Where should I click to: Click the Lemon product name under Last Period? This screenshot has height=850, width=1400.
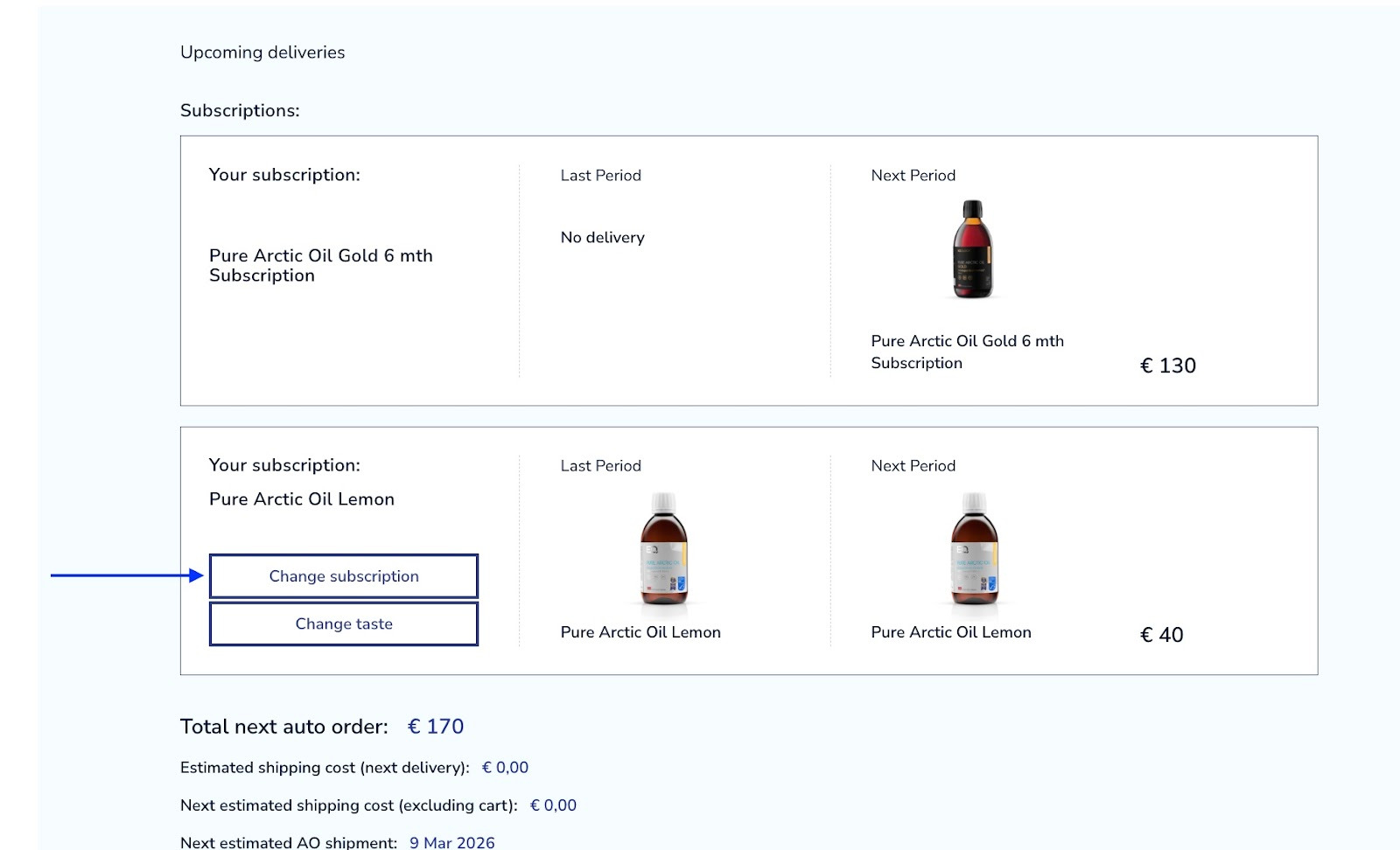[x=640, y=632]
